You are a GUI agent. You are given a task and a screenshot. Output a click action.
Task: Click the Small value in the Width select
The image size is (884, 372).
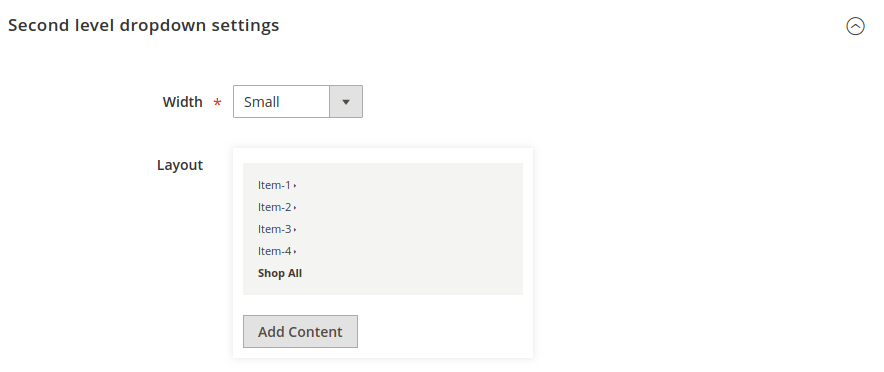coord(262,102)
